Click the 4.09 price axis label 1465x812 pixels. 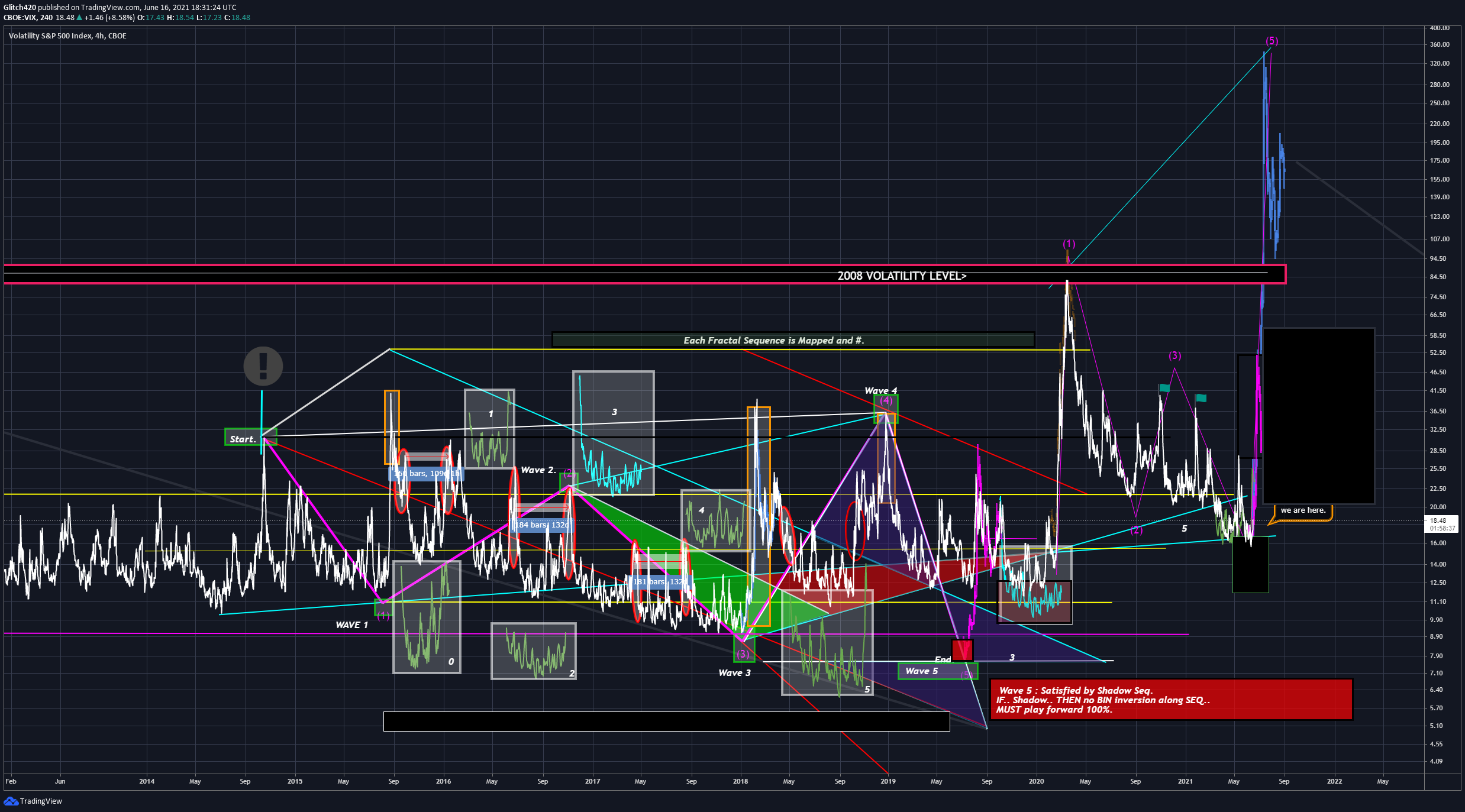pos(1436,761)
